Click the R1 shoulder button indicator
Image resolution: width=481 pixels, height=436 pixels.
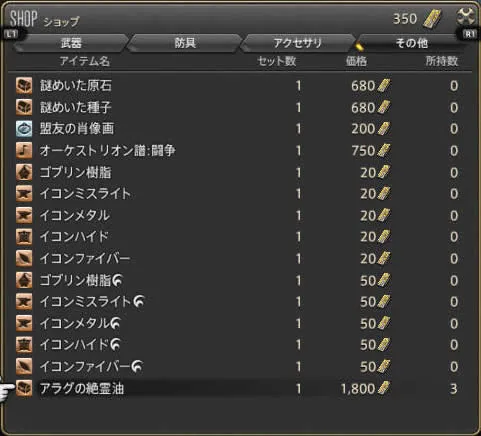469,34
